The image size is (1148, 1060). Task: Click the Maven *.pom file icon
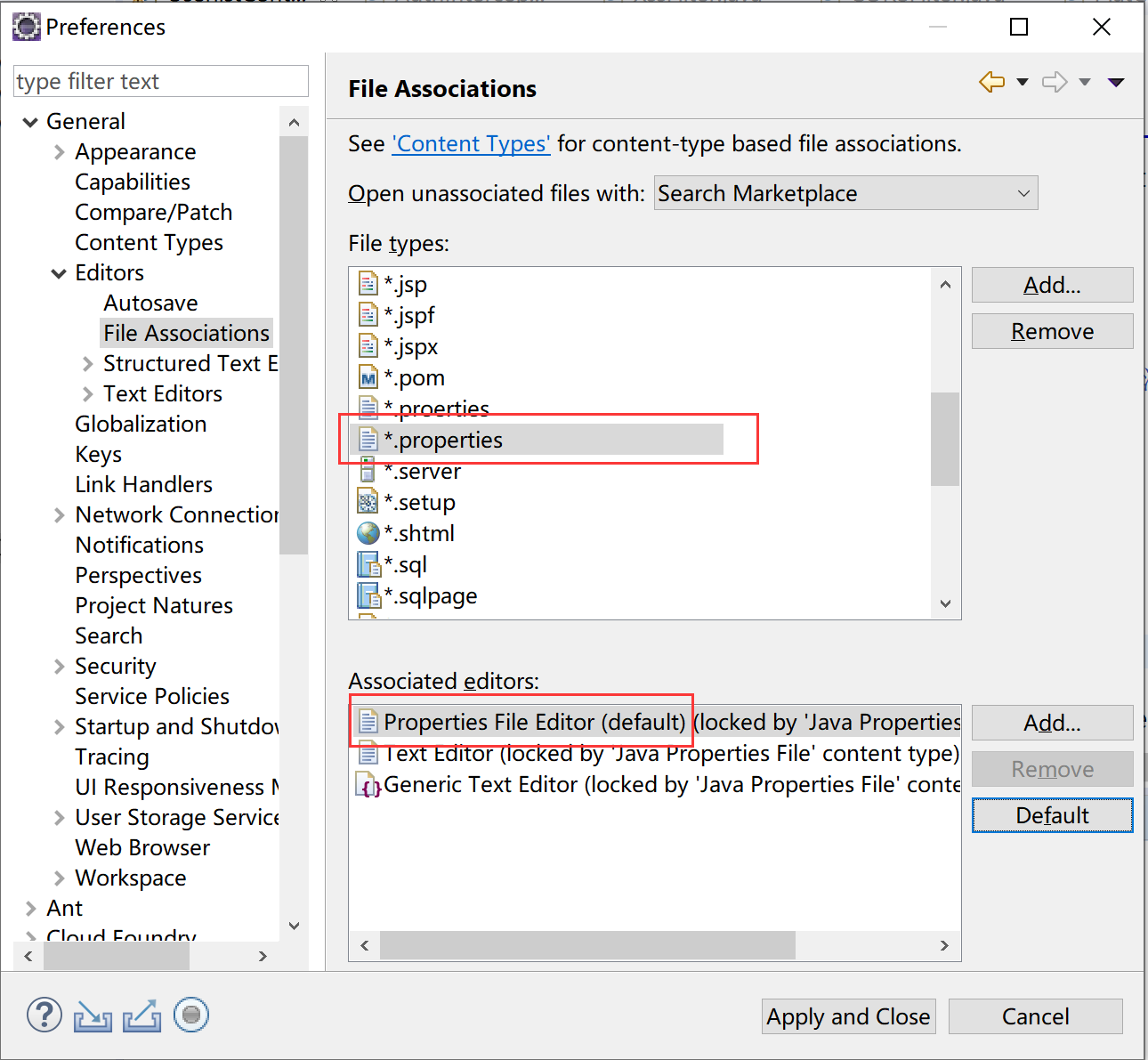[368, 377]
